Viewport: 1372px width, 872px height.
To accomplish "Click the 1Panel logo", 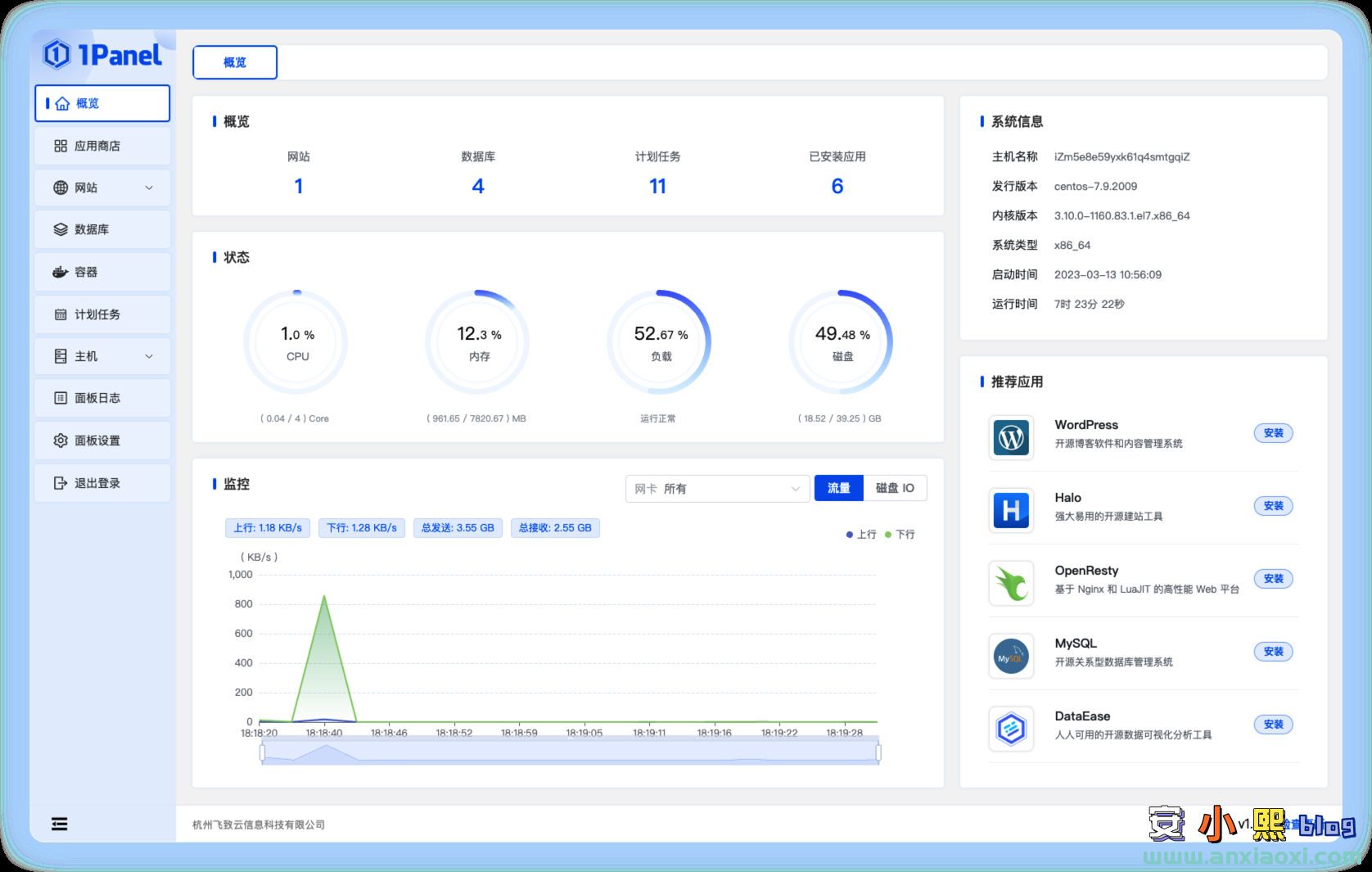I will pos(102,55).
